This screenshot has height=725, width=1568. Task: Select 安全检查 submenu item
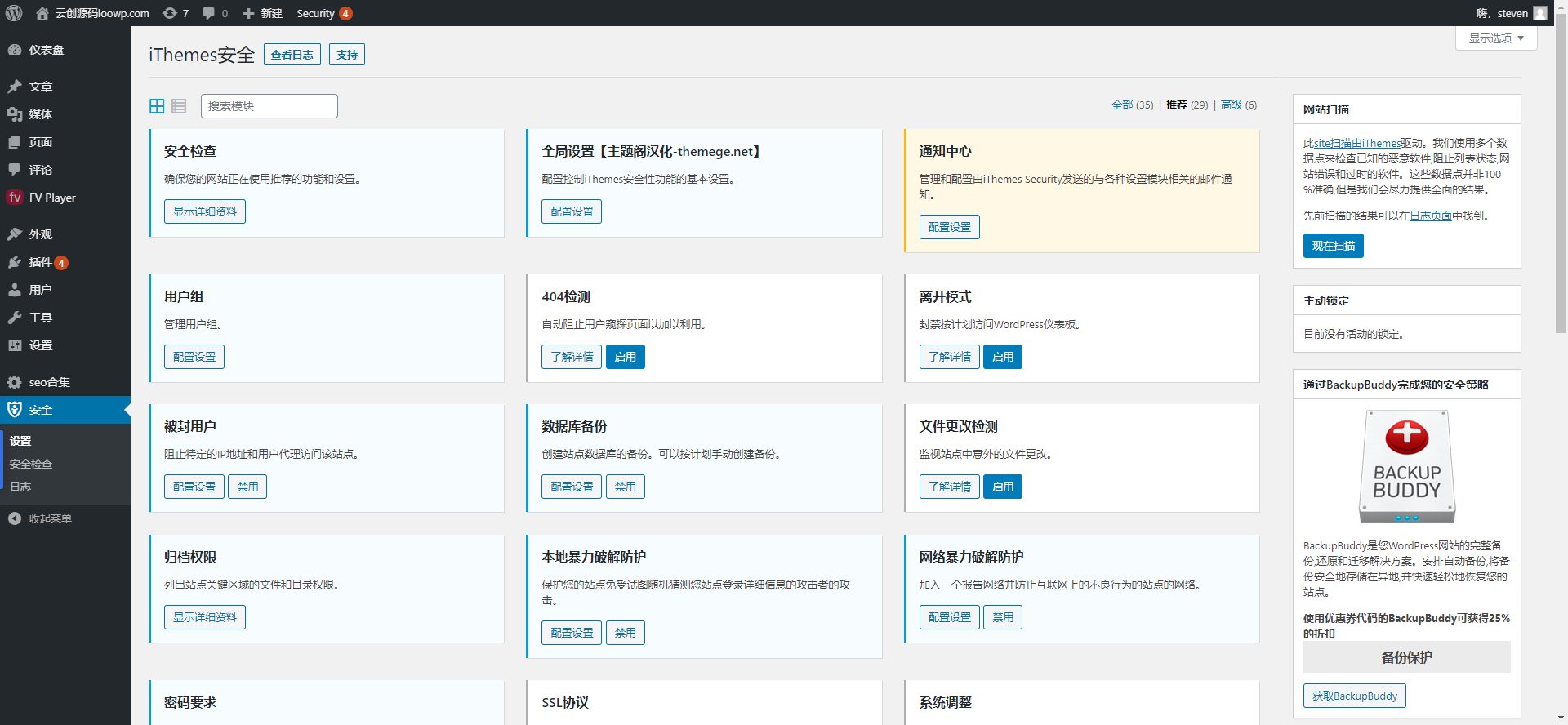point(31,464)
